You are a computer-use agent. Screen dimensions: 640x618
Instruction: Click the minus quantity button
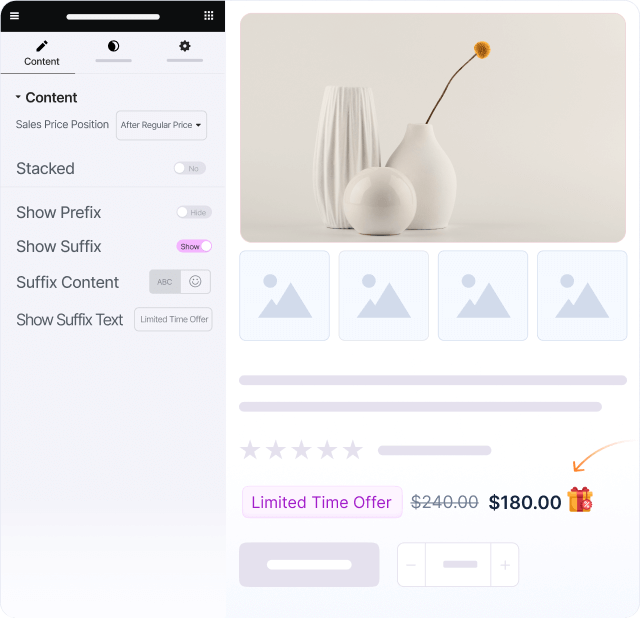pyautogui.click(x=411, y=565)
